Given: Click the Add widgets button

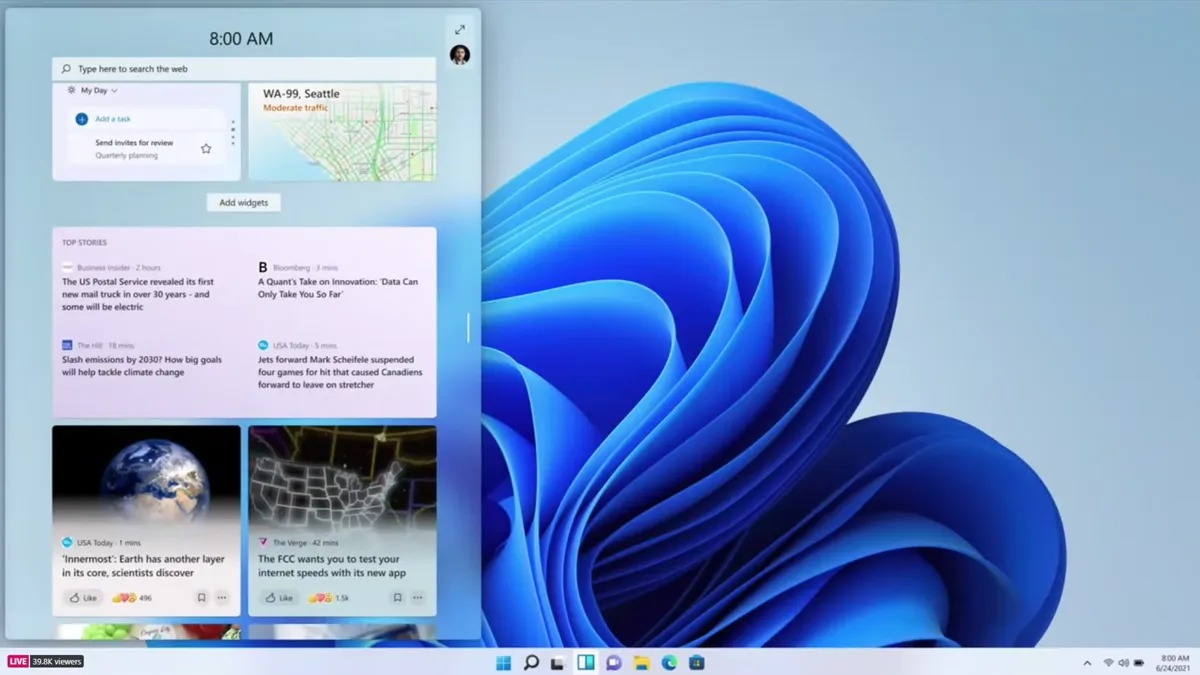Looking at the screenshot, I should [x=243, y=202].
